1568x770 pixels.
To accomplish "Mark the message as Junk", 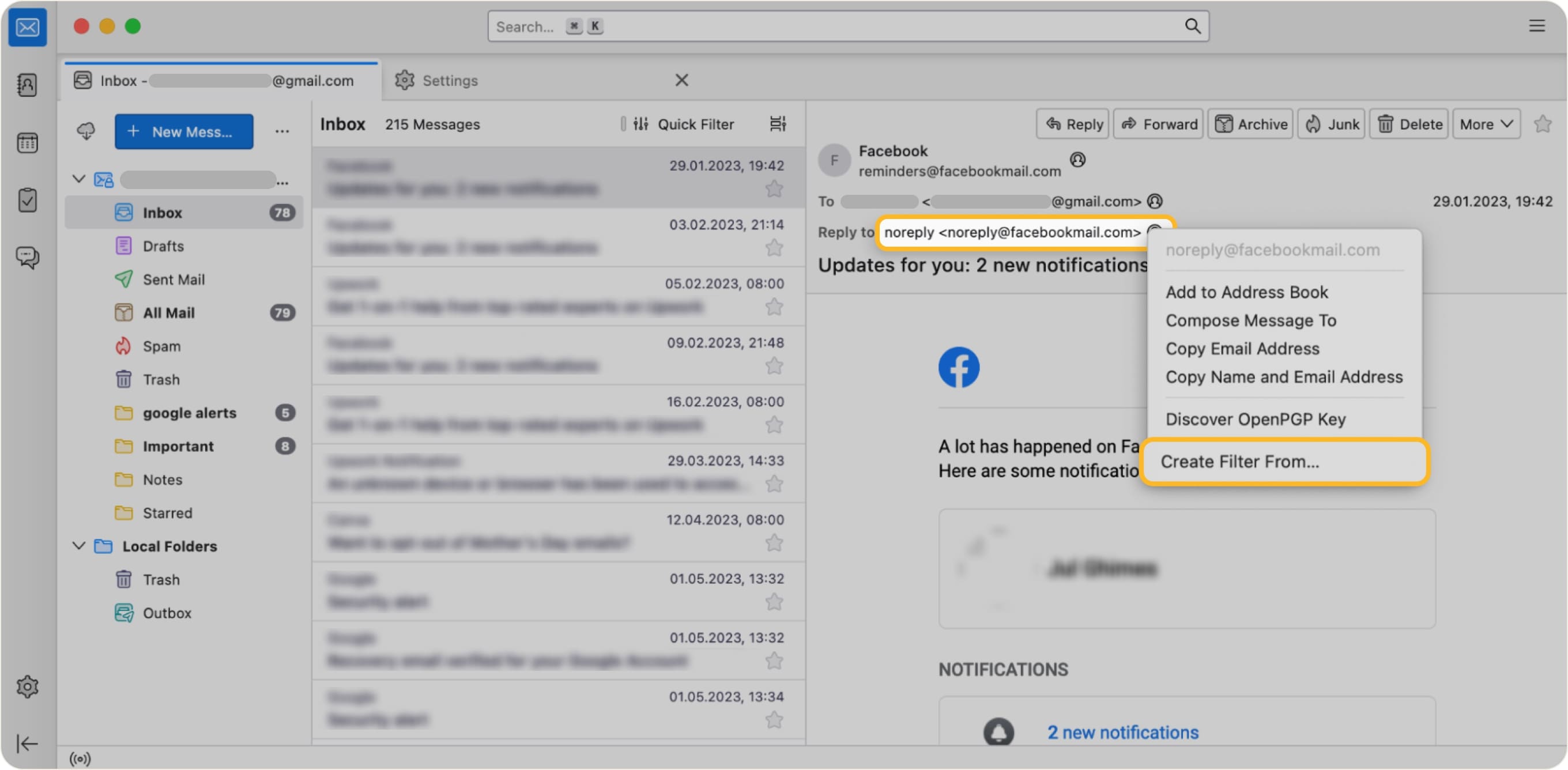I will (x=1330, y=123).
